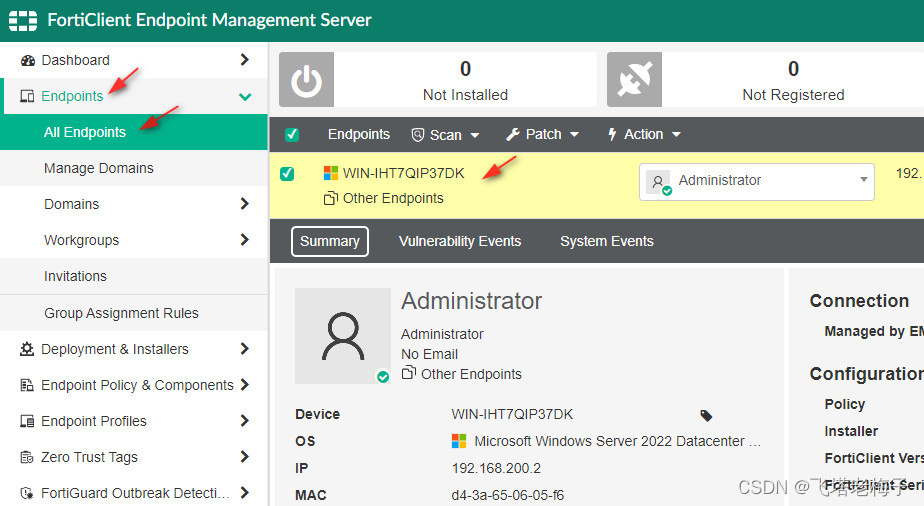This screenshot has width=924, height=506.
Task: Click the Windows logo beside WIN-IHT7QIP37DK row
Action: point(331,173)
